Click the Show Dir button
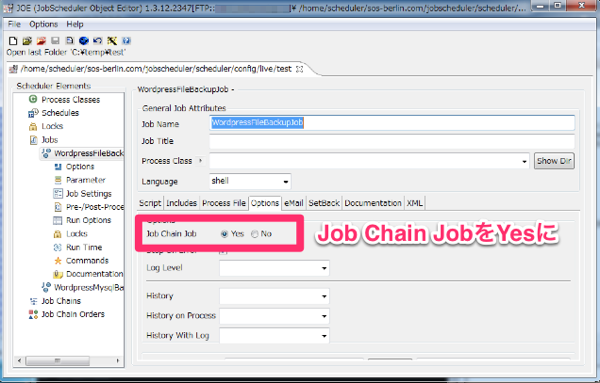600x383 pixels. [x=554, y=161]
